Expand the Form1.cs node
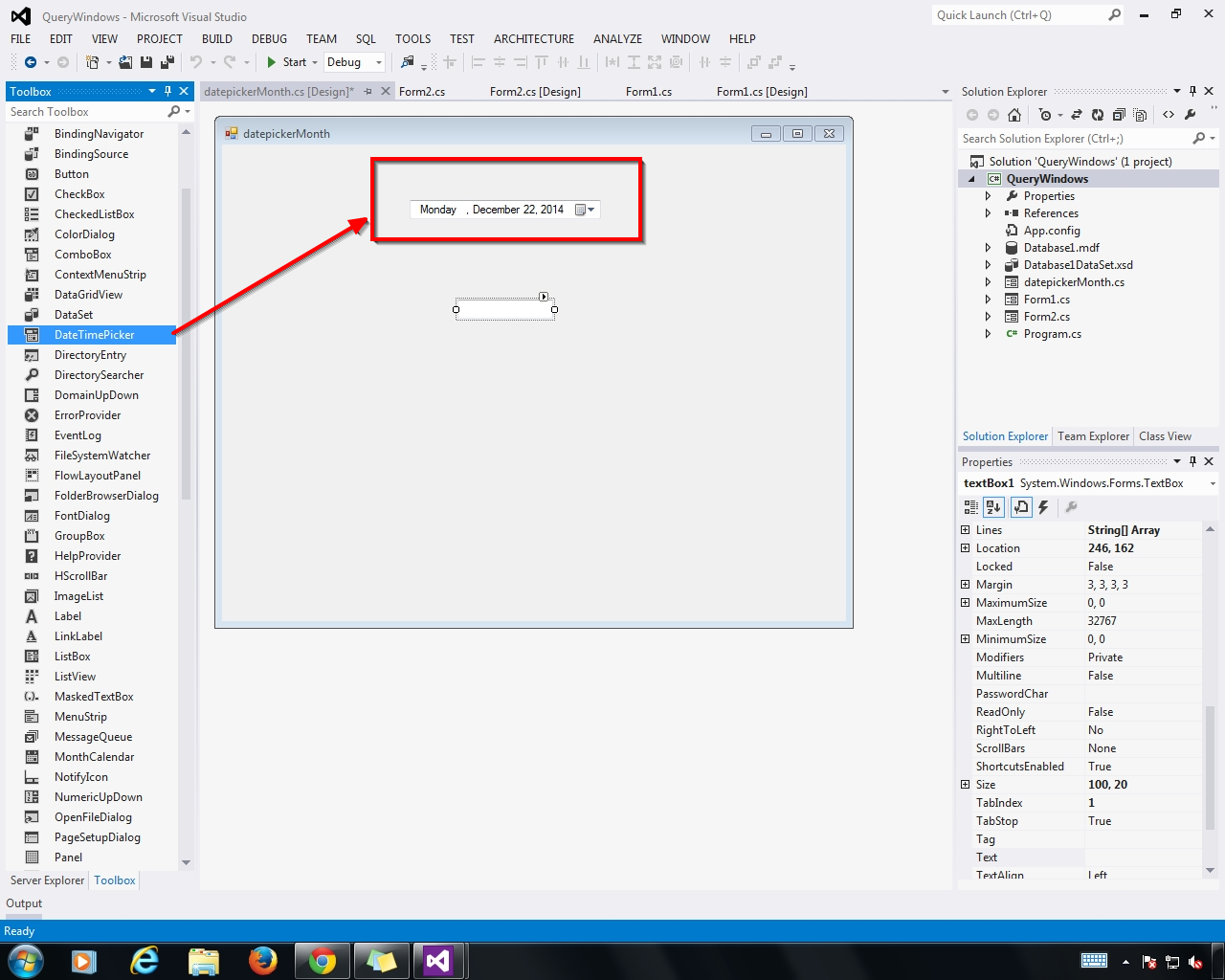The image size is (1225, 980). [x=989, y=300]
